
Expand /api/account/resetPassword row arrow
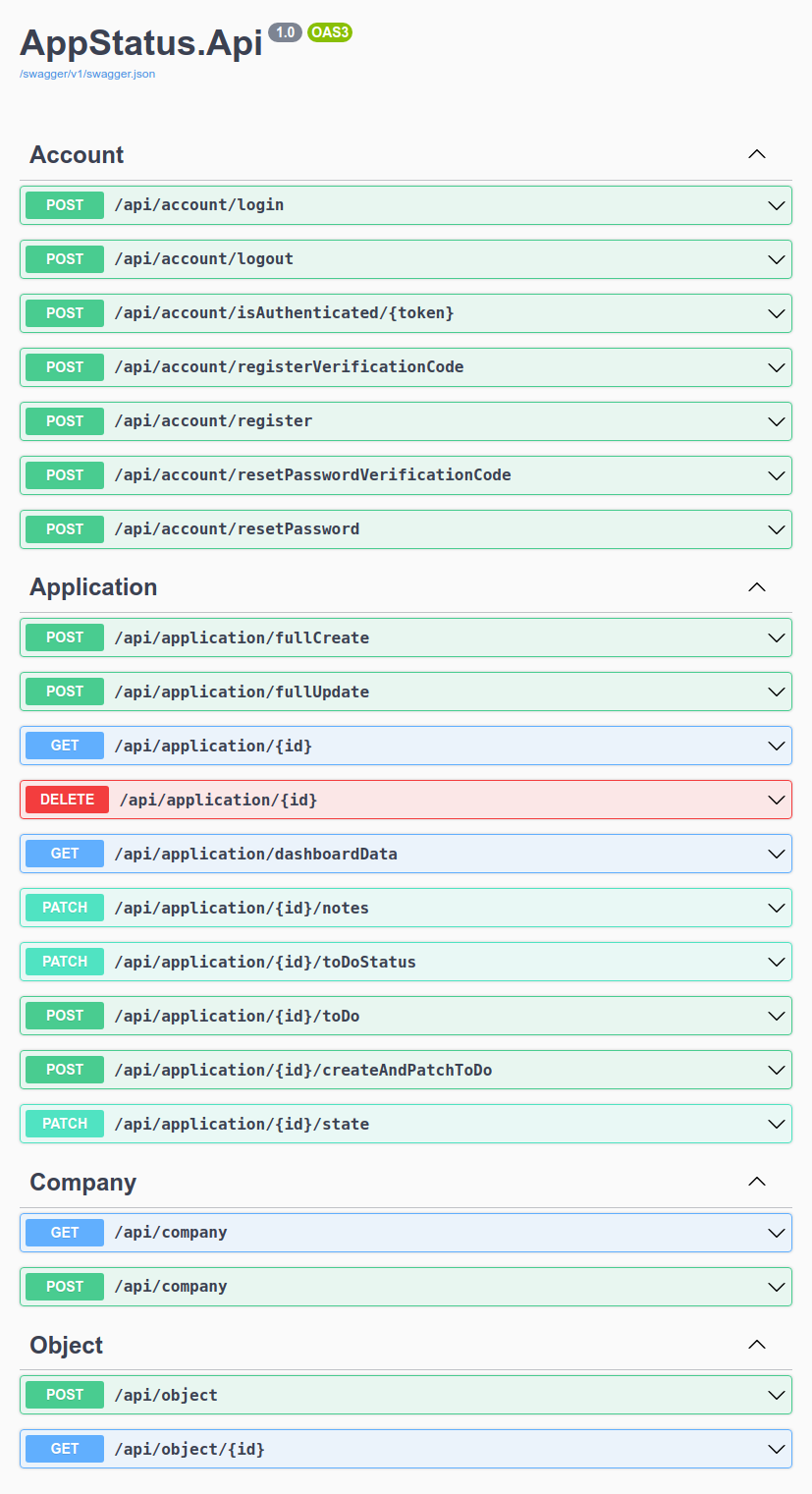777,529
